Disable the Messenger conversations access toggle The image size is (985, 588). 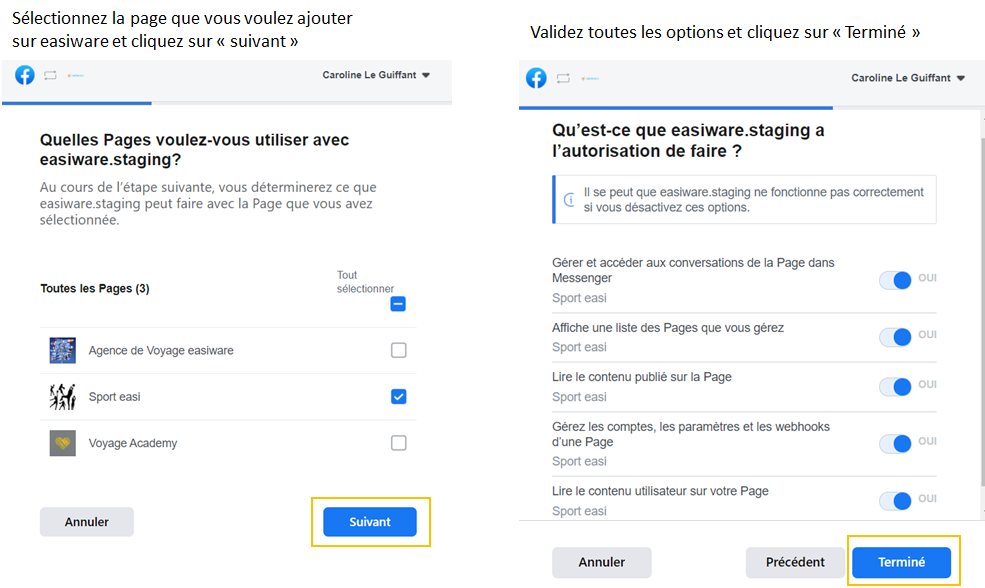[896, 280]
